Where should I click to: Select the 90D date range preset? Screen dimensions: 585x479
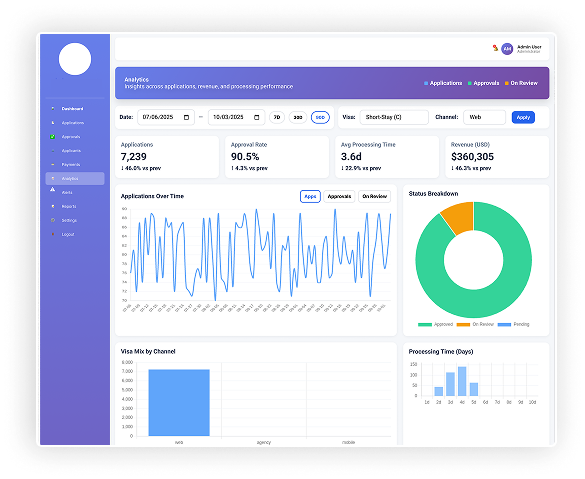320,117
